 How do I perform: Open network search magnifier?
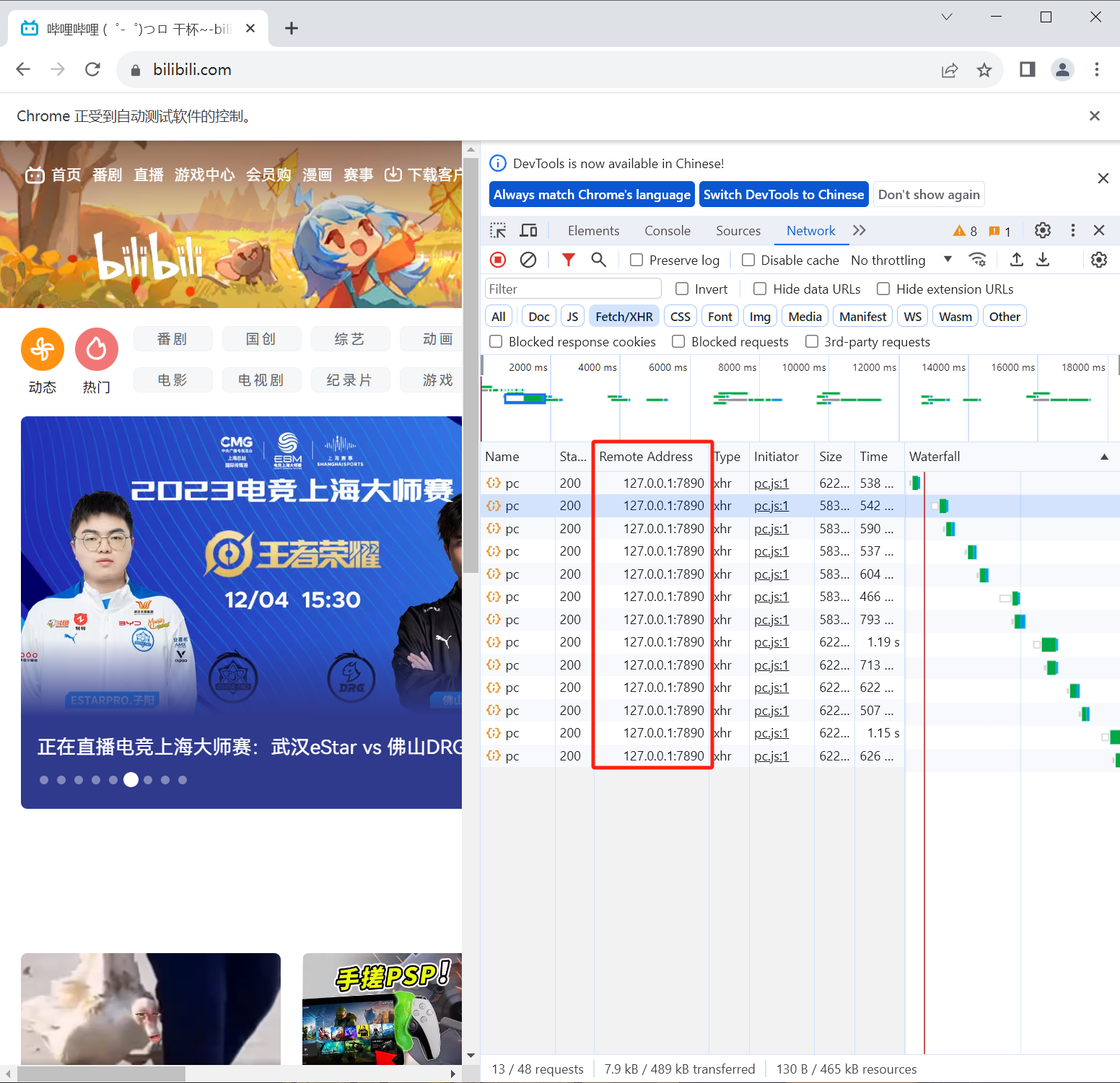[598, 260]
